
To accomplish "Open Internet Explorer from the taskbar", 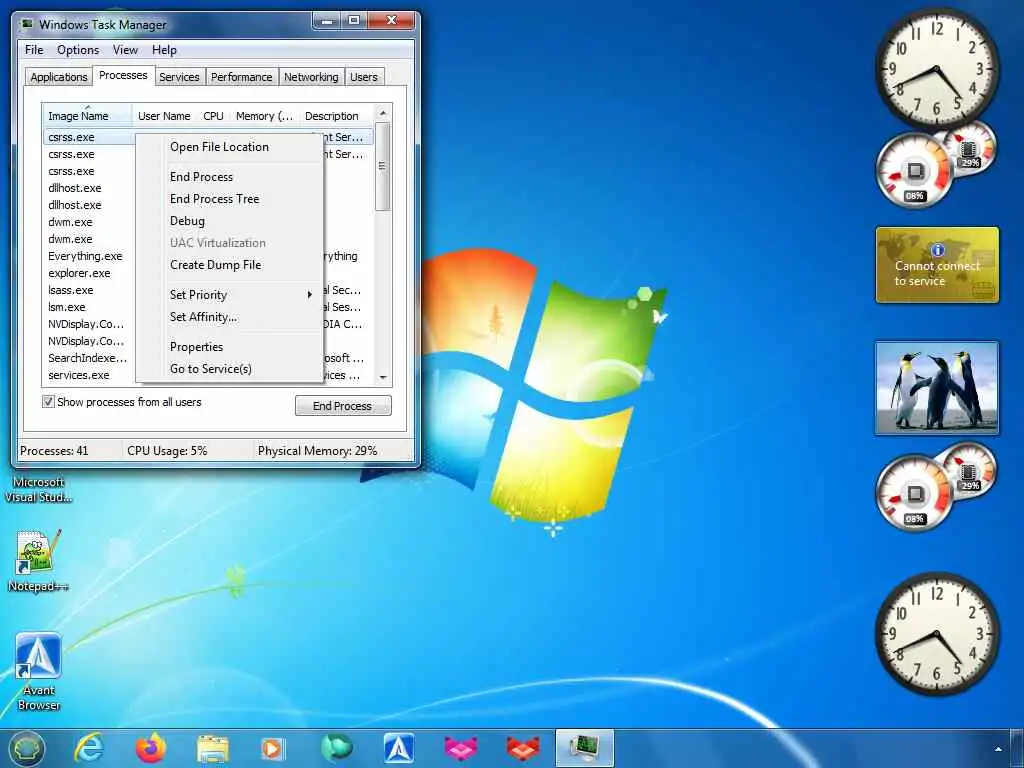I will coord(89,748).
